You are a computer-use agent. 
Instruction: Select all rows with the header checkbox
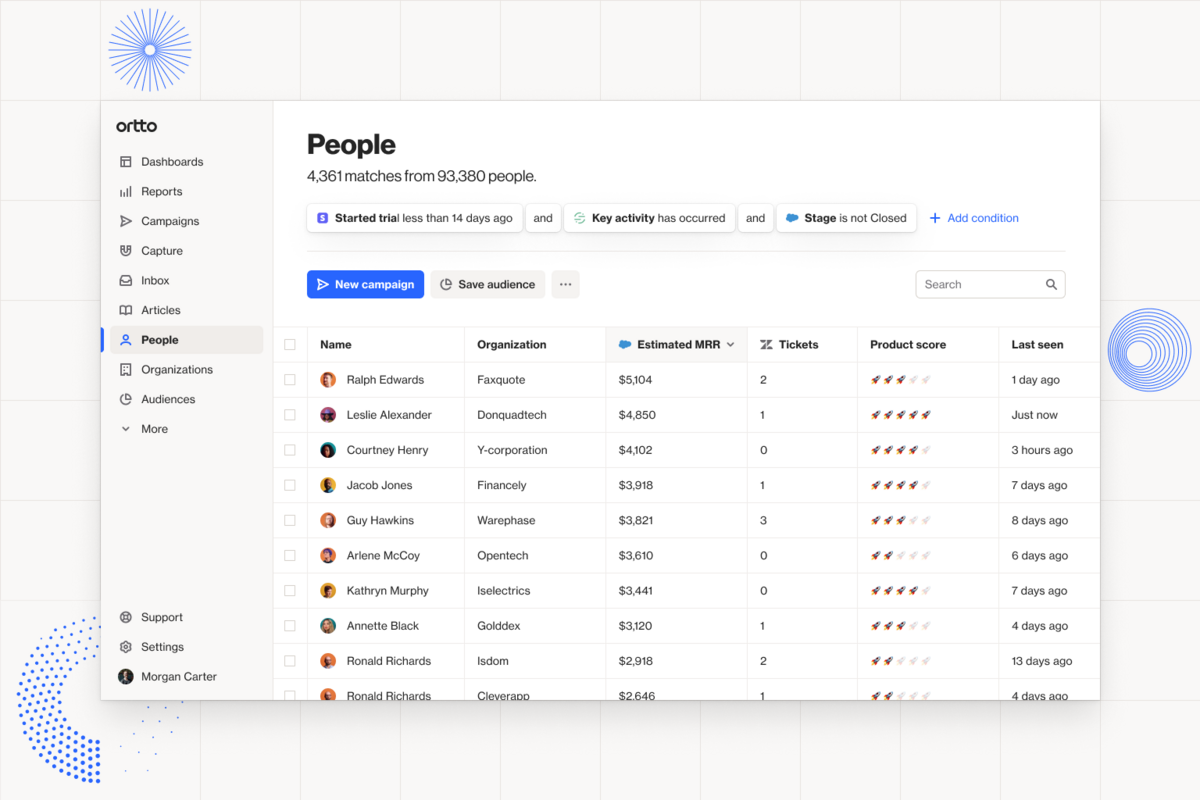[x=289, y=344]
